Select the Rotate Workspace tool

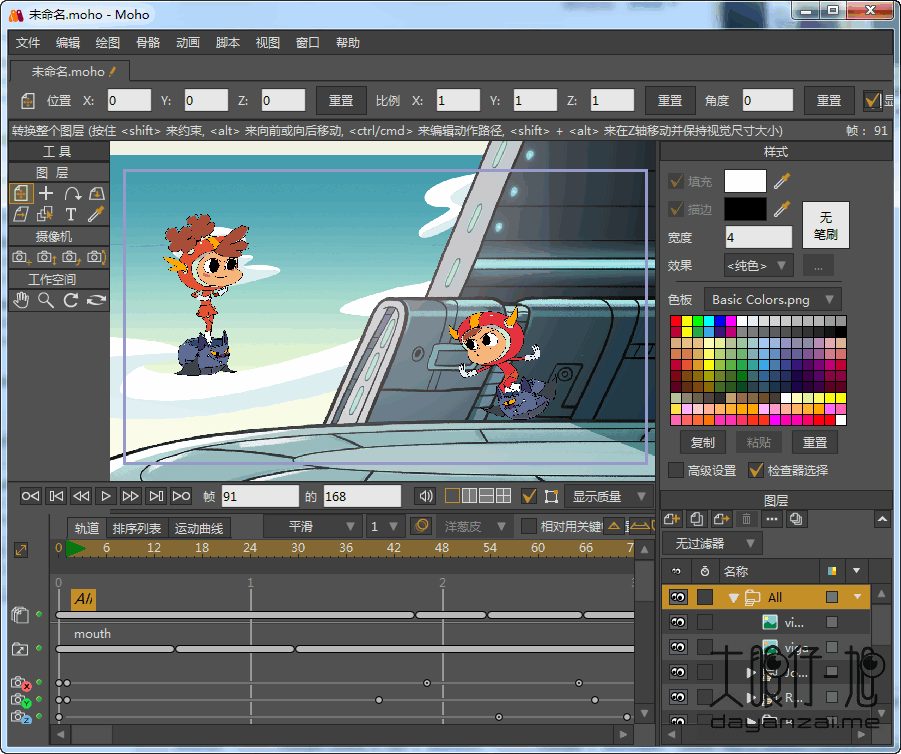click(x=71, y=300)
